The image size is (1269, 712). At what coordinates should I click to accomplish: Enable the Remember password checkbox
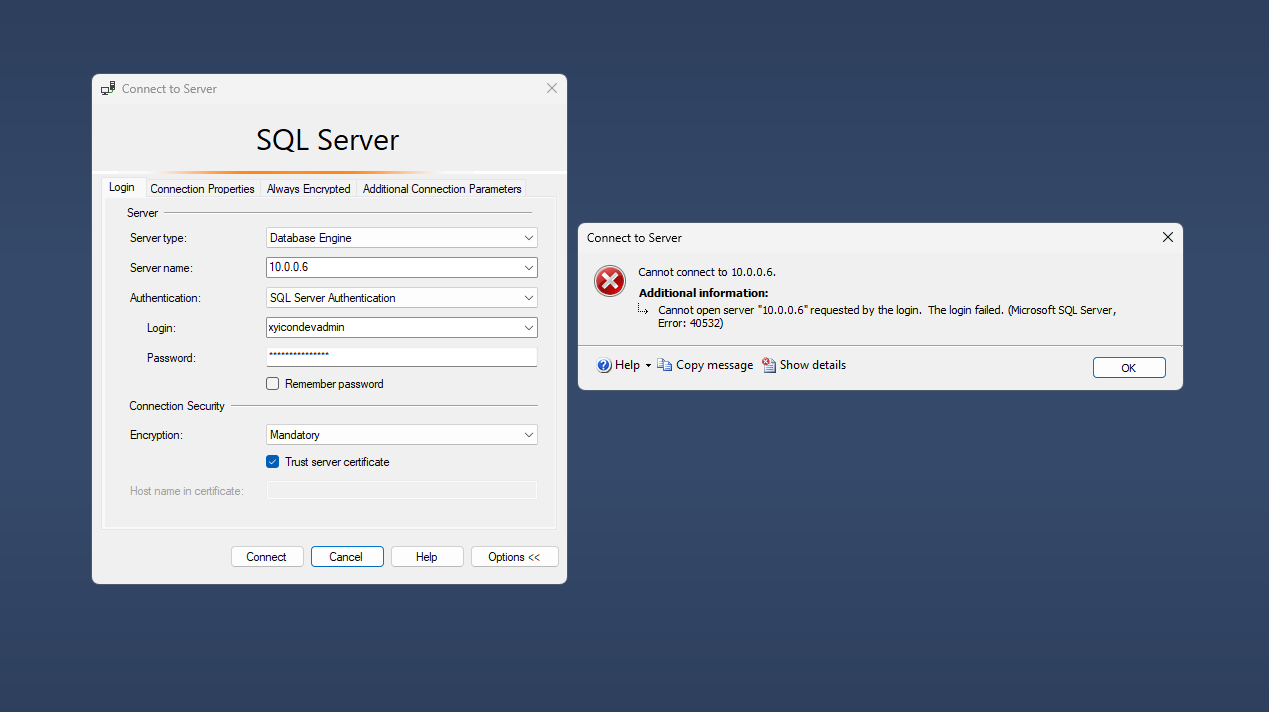click(272, 384)
